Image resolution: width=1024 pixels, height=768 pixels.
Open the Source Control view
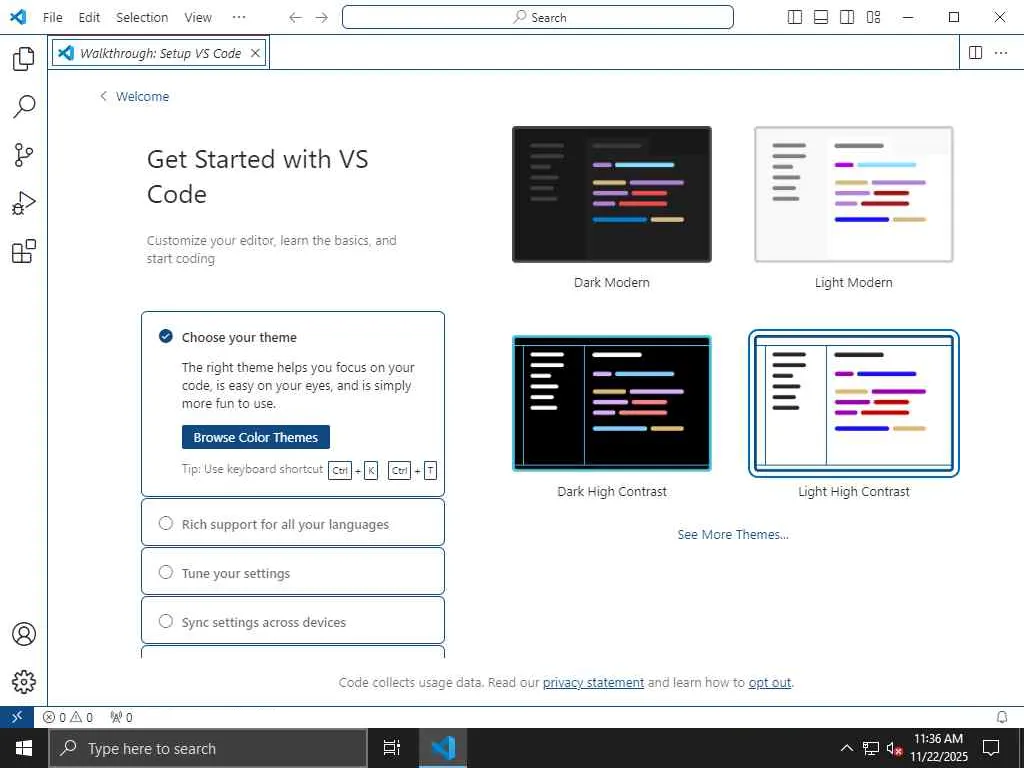tap(24, 155)
